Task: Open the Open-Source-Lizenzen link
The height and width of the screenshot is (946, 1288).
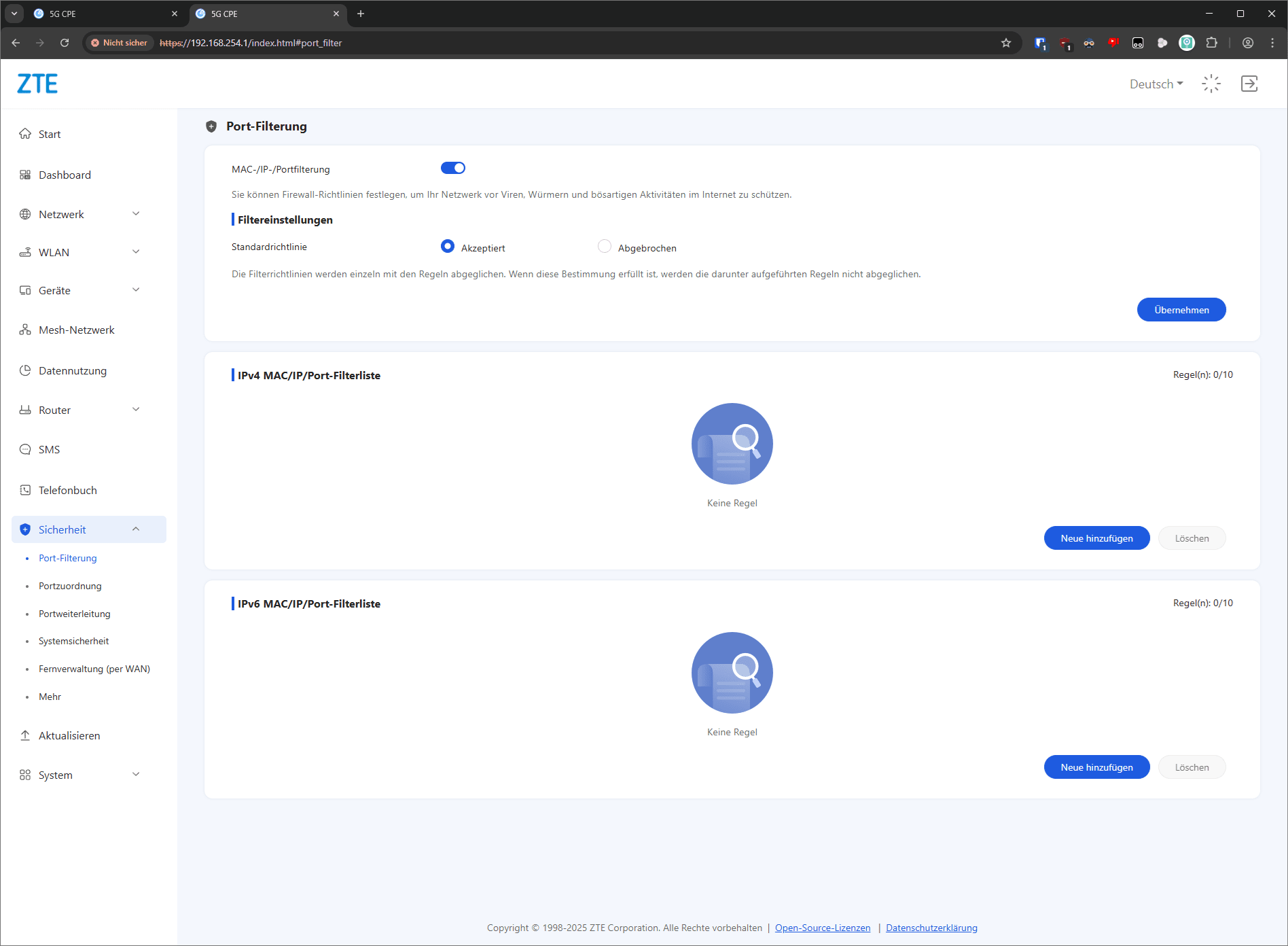Action: 823,928
